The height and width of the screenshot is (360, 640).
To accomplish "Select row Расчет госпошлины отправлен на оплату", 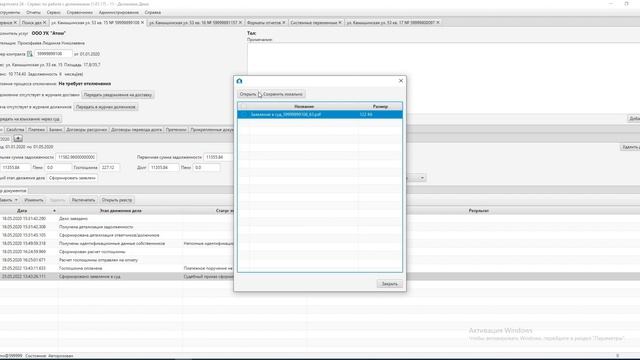I will (116, 260).
